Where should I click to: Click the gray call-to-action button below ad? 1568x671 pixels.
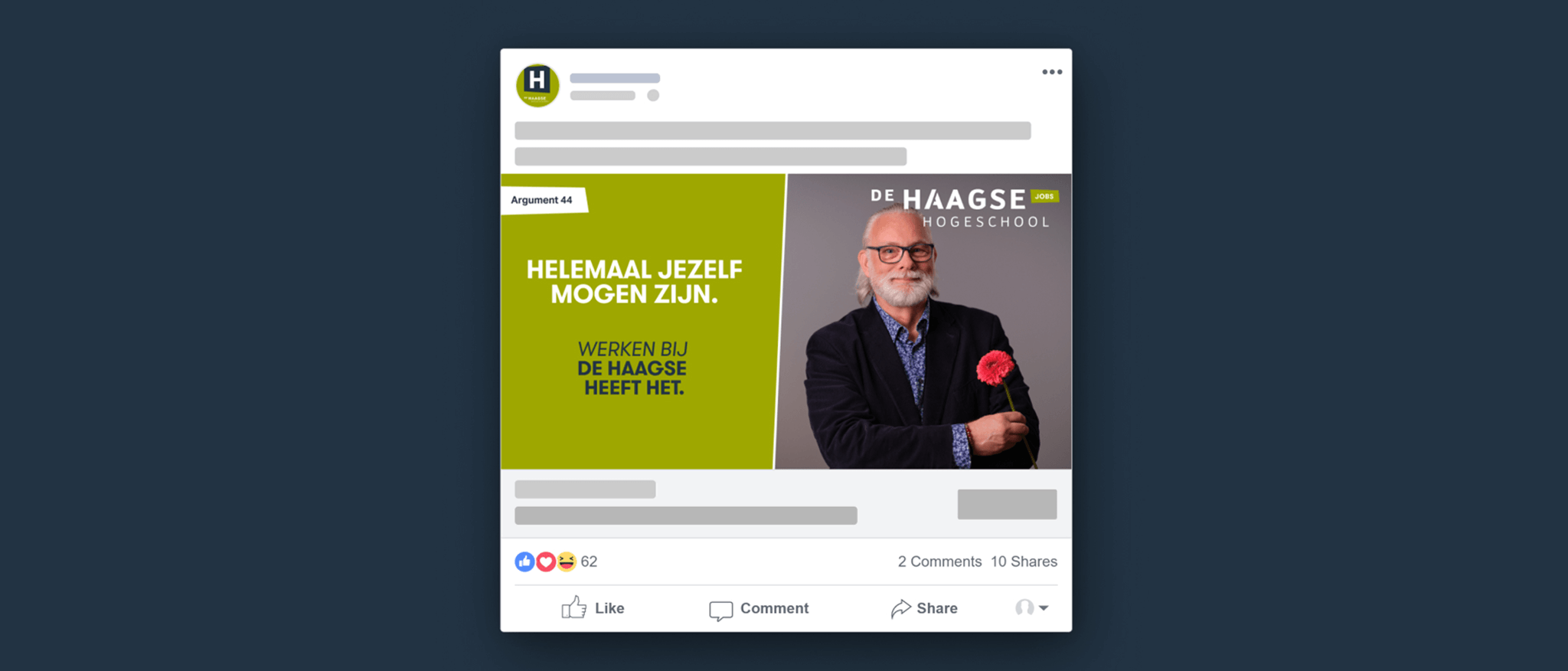point(1007,504)
